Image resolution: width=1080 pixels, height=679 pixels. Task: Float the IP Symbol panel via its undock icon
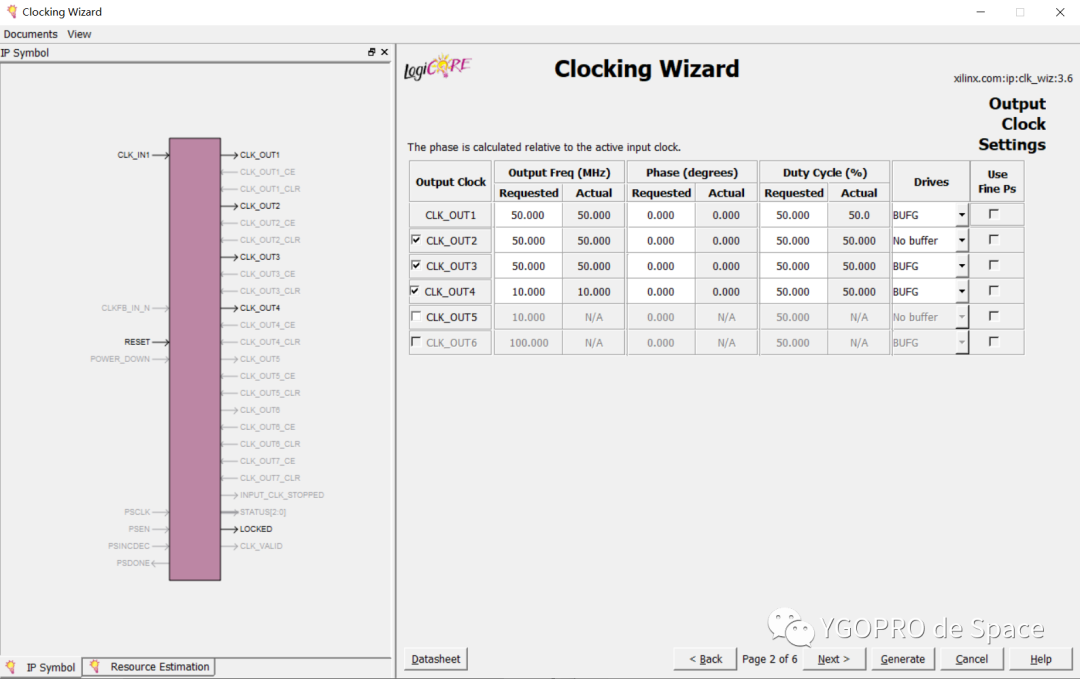371,52
